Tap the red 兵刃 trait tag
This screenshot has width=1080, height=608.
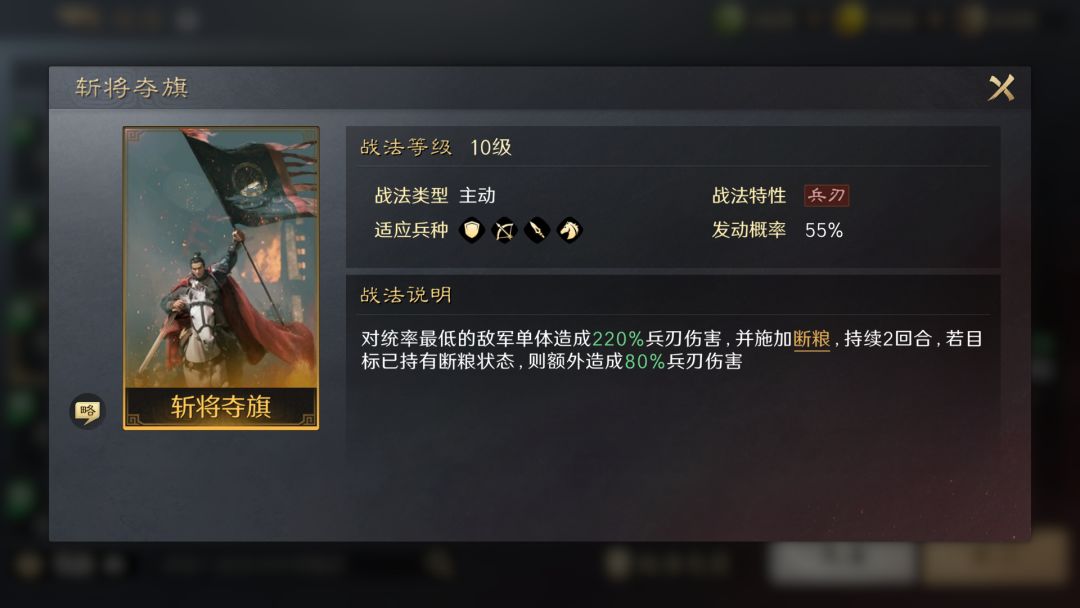[x=827, y=196]
